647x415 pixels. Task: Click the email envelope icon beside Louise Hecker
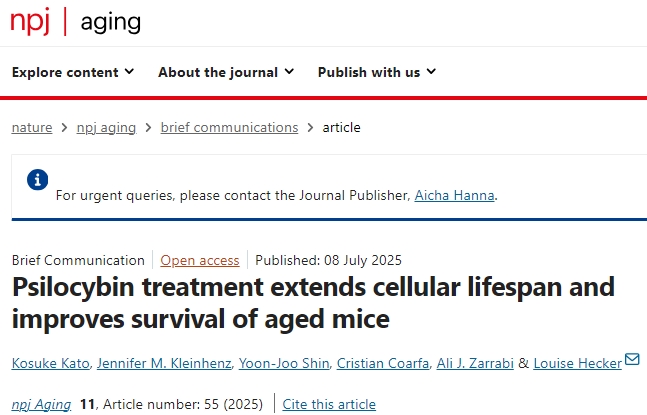(632, 360)
